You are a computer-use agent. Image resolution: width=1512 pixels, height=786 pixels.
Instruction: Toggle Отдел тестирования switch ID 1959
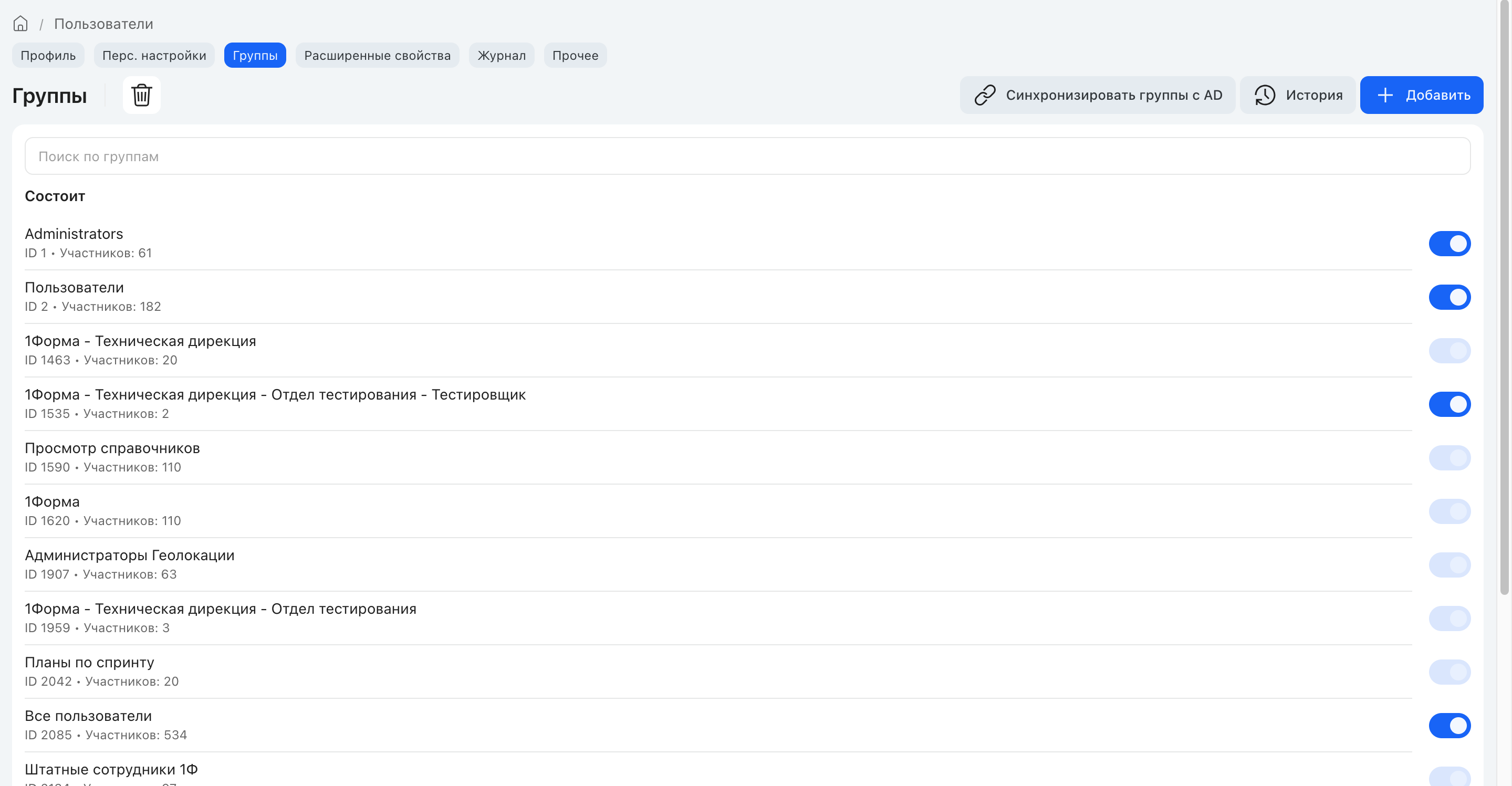(x=1450, y=618)
